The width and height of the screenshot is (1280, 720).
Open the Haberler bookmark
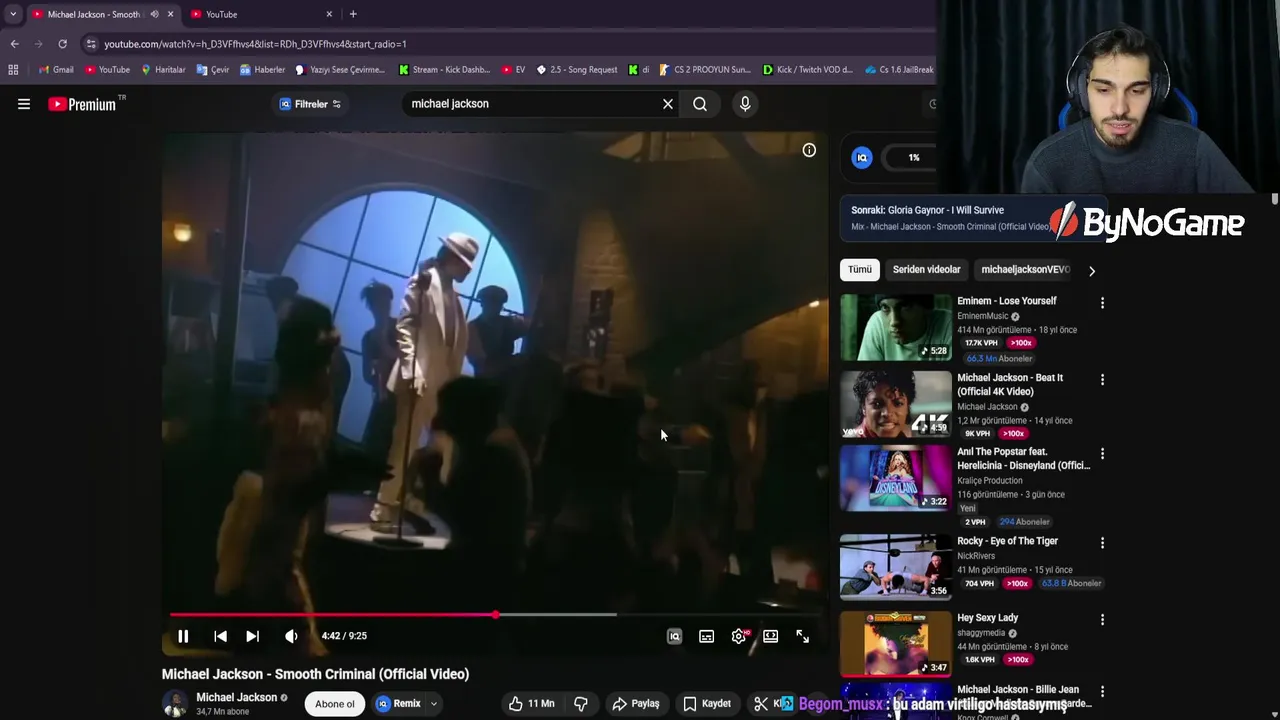pyautogui.click(x=262, y=70)
